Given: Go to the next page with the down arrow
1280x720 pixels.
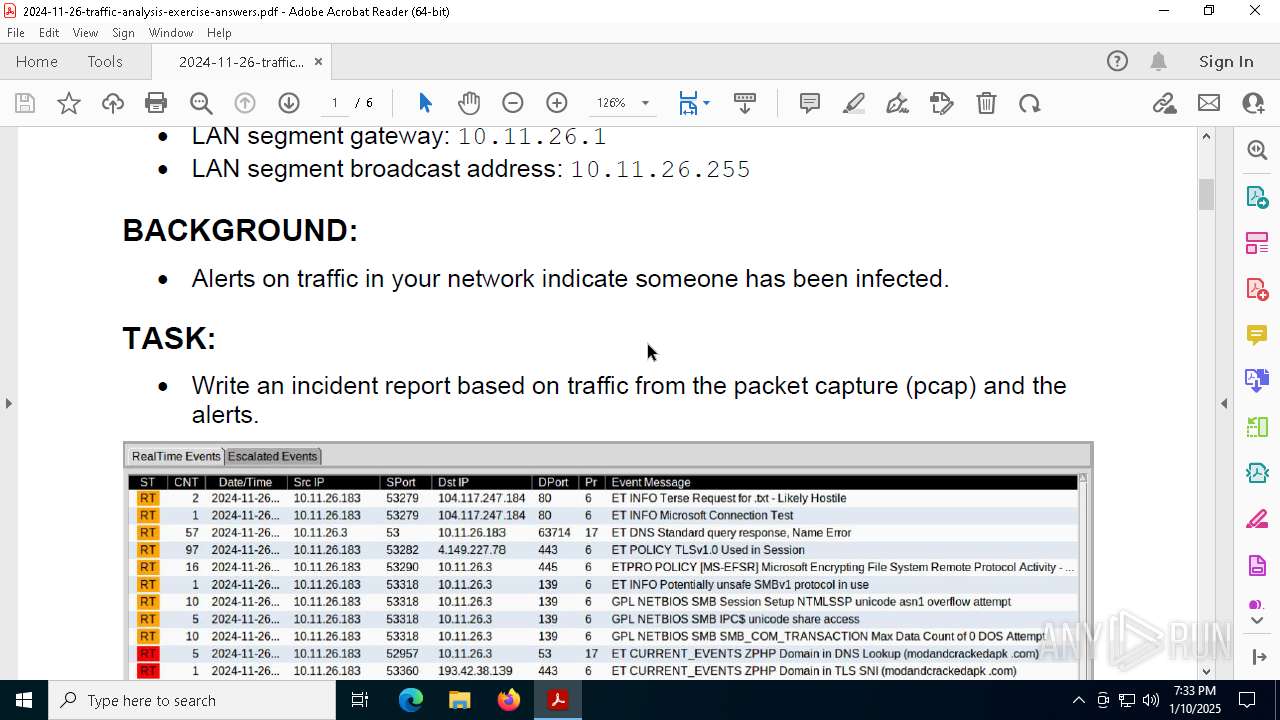Looking at the screenshot, I should click(x=289, y=103).
